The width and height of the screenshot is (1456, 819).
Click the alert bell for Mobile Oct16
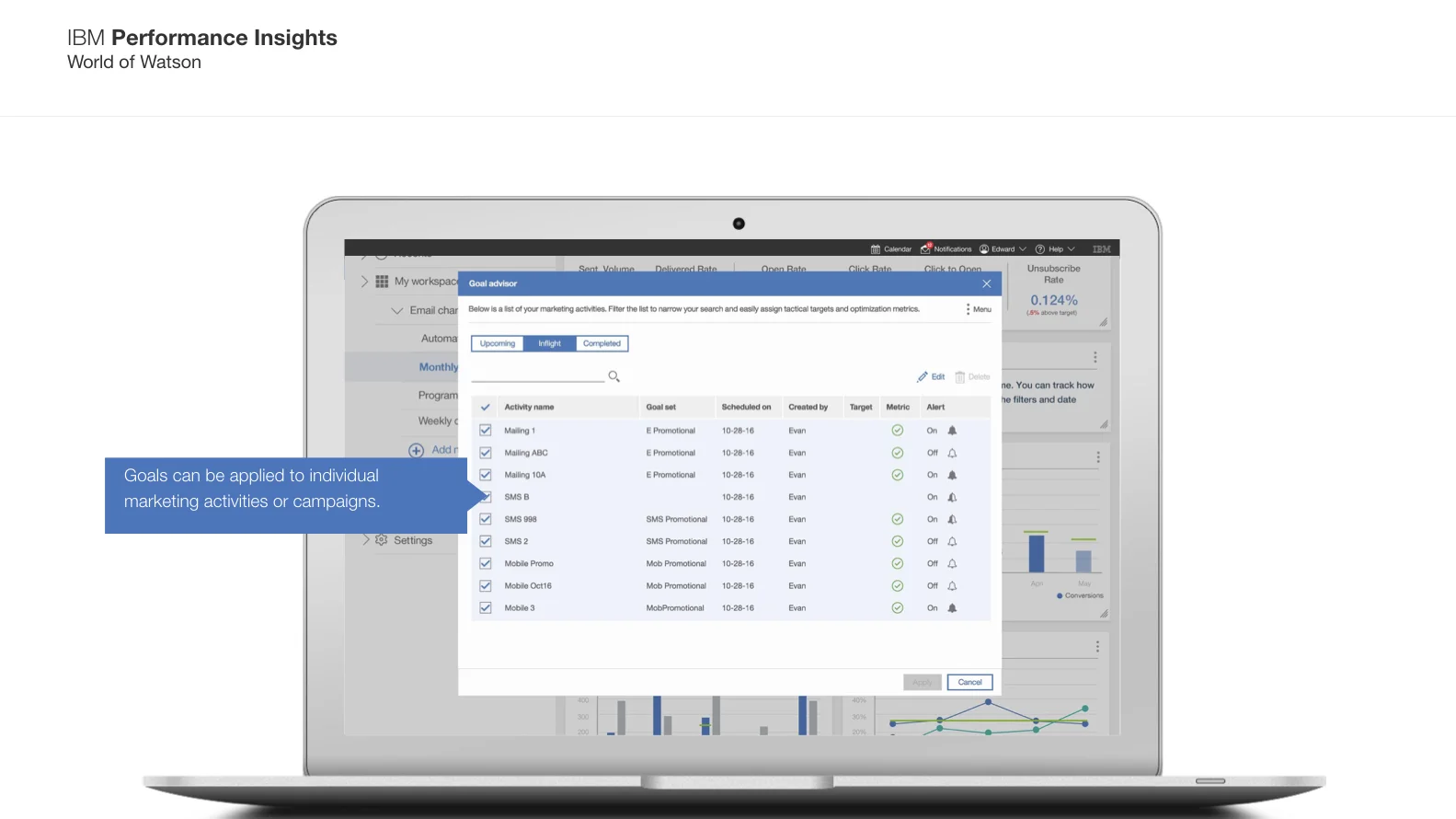coord(952,585)
